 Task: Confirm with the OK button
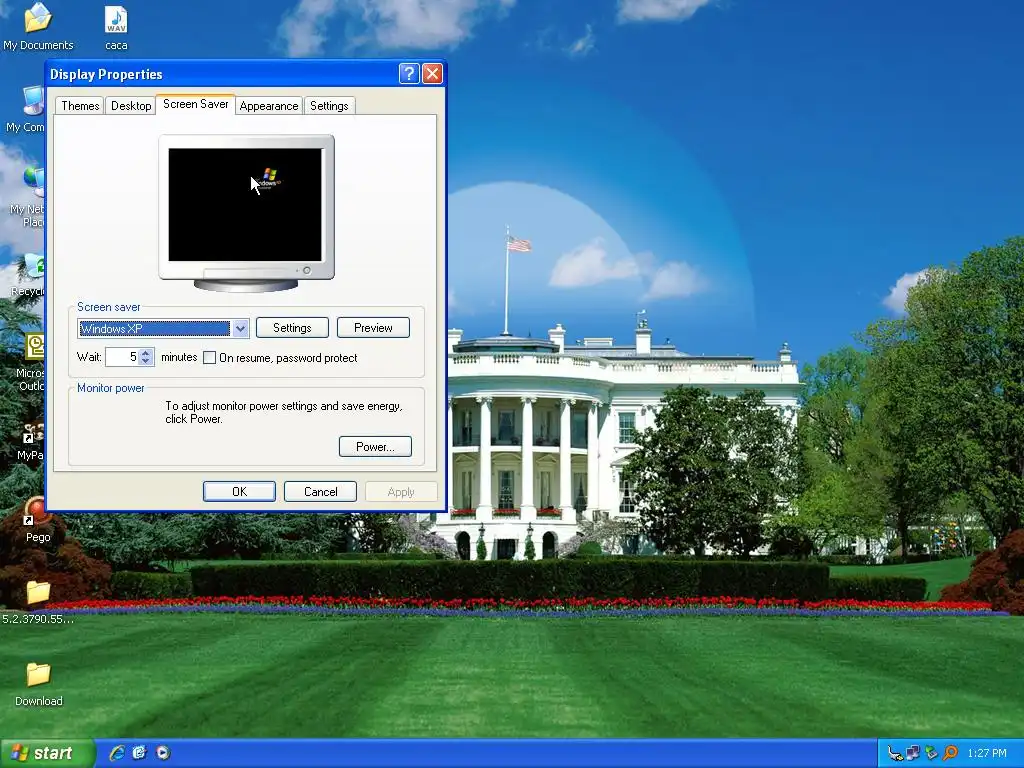click(239, 492)
